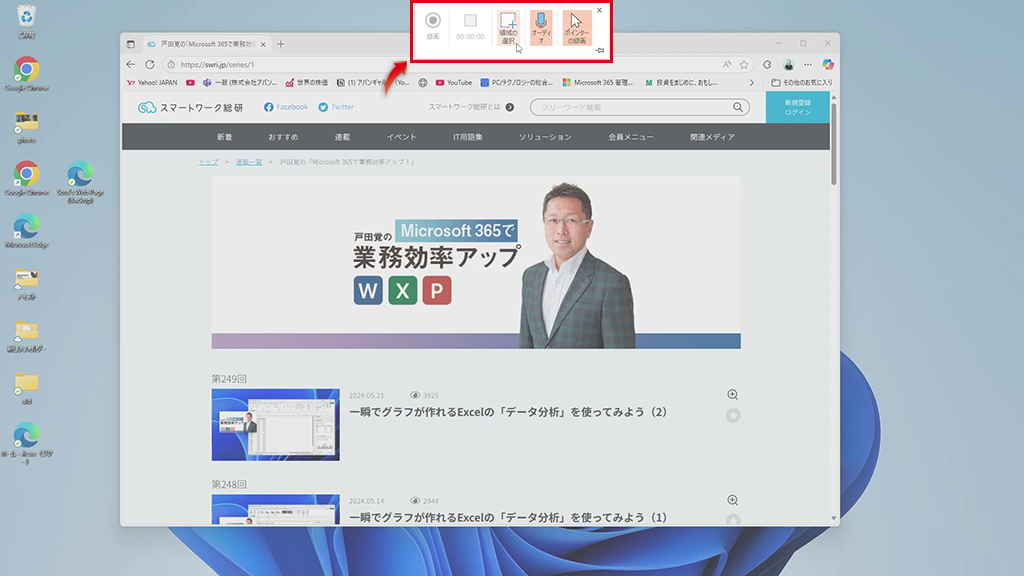Open the ソリューション navigation menu item
Viewport: 1024px width, 576px height.
point(545,137)
